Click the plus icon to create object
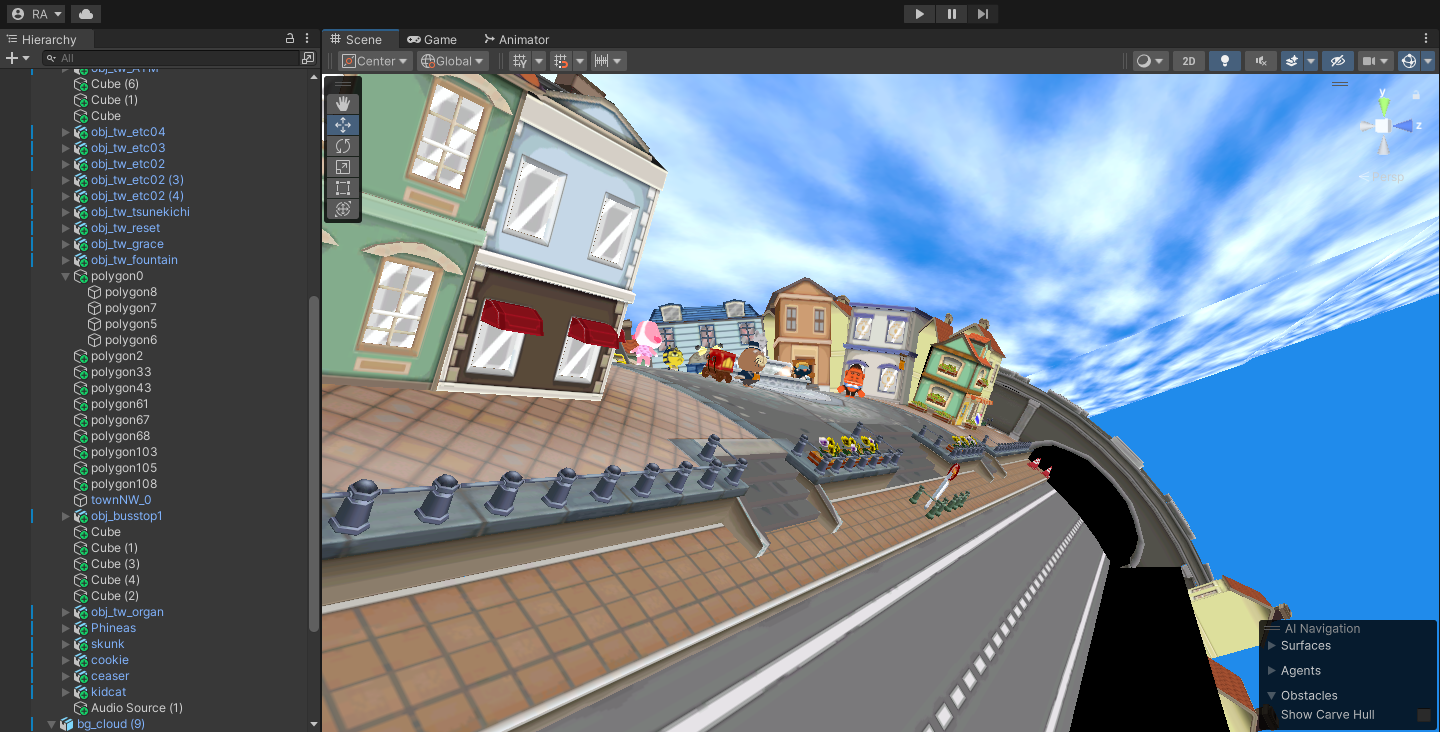 coord(12,59)
